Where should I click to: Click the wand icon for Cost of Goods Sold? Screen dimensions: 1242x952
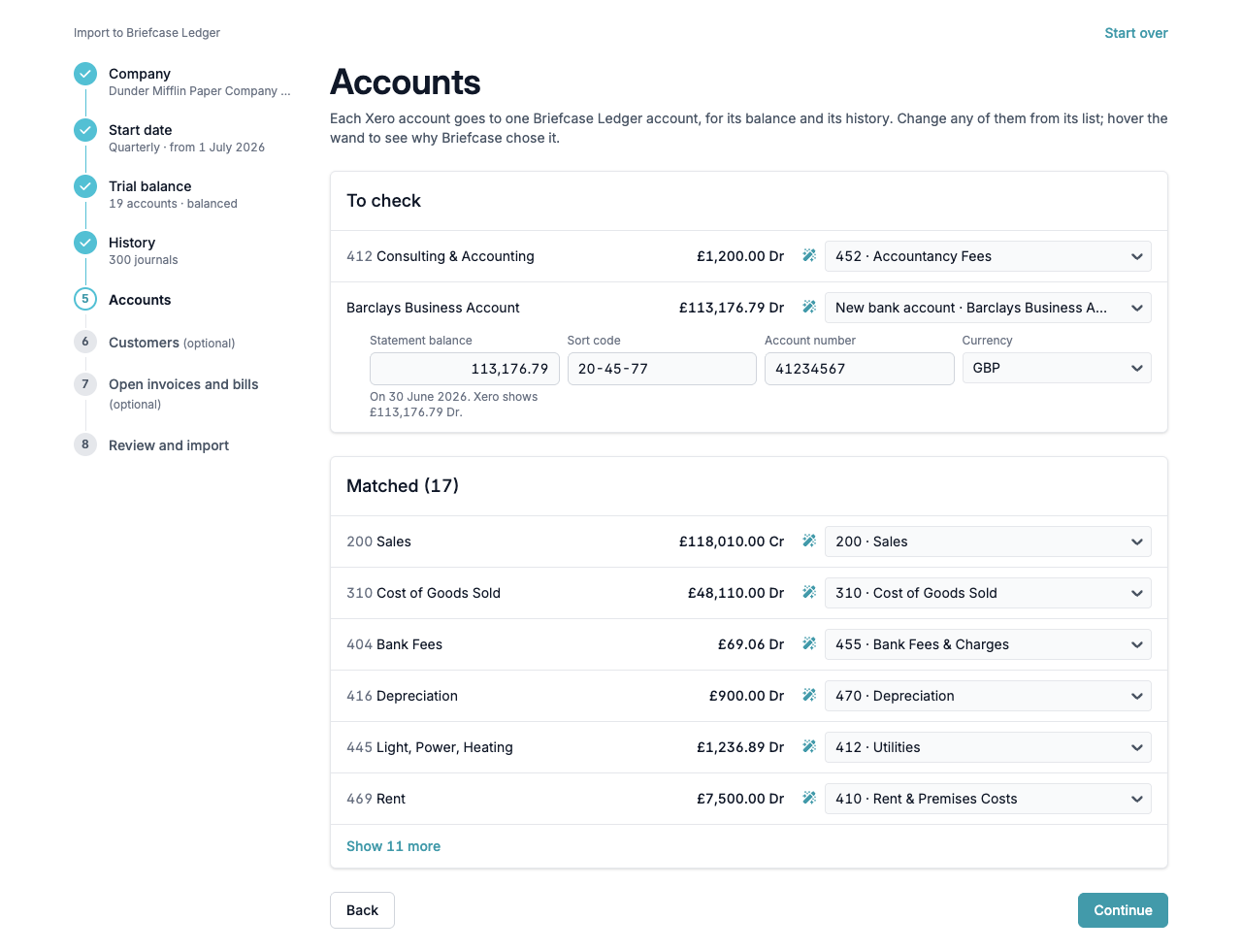click(809, 593)
